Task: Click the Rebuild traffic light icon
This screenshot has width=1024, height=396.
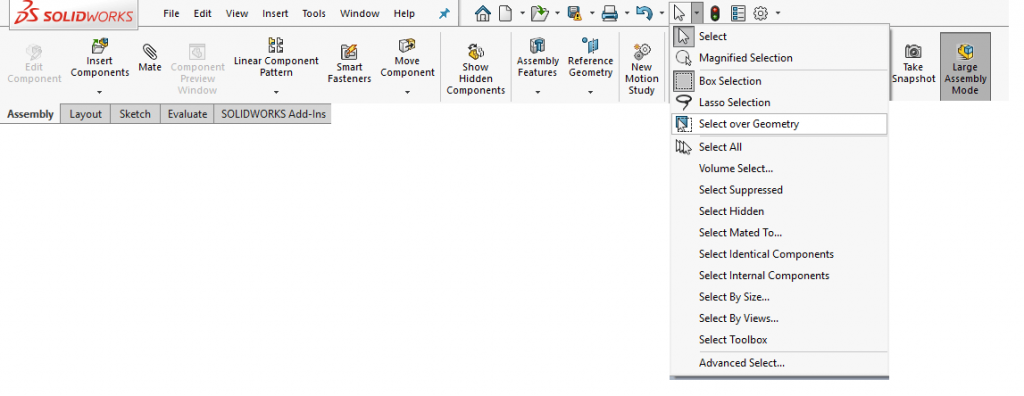Action: (715, 13)
